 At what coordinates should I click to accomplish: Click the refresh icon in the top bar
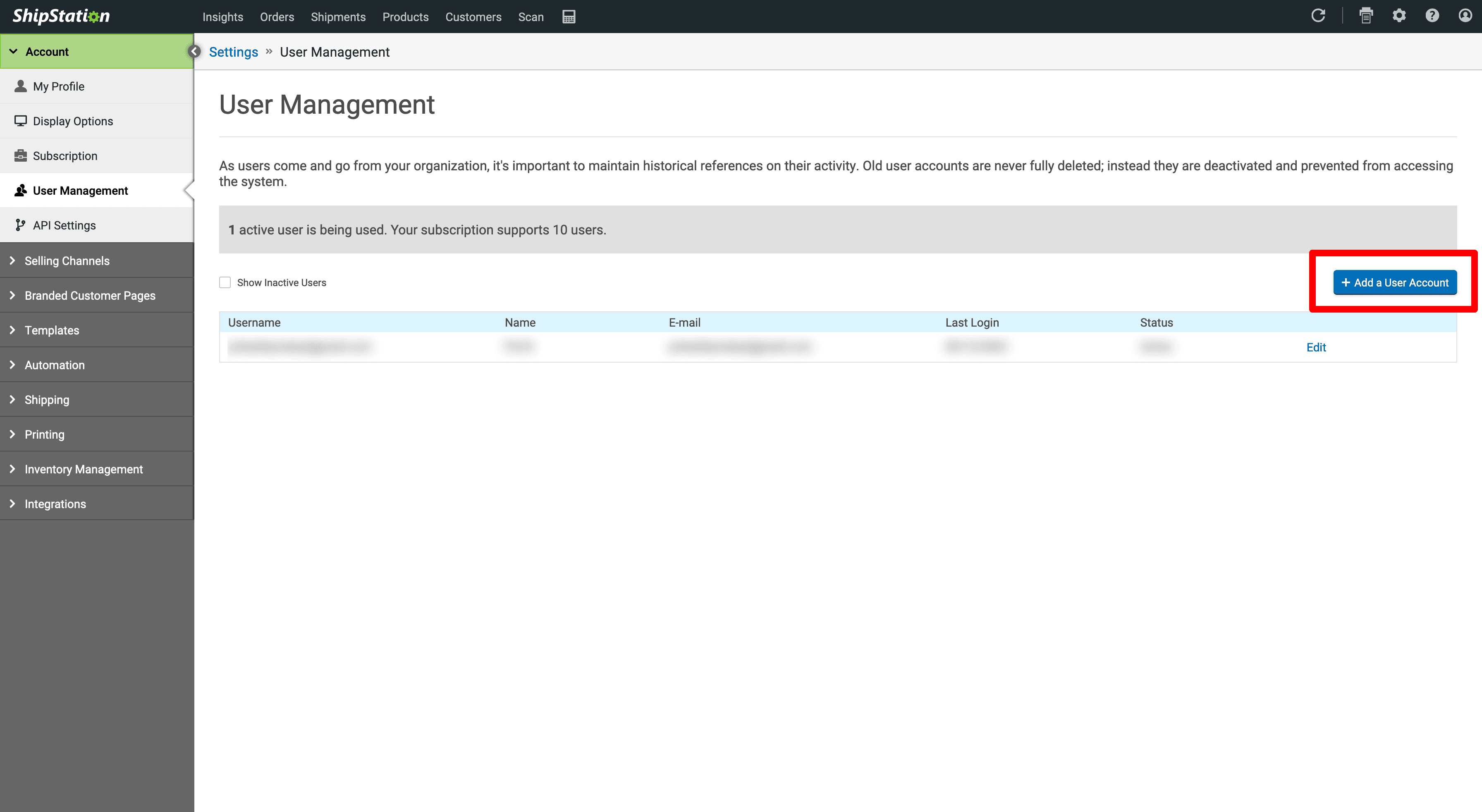(1319, 16)
